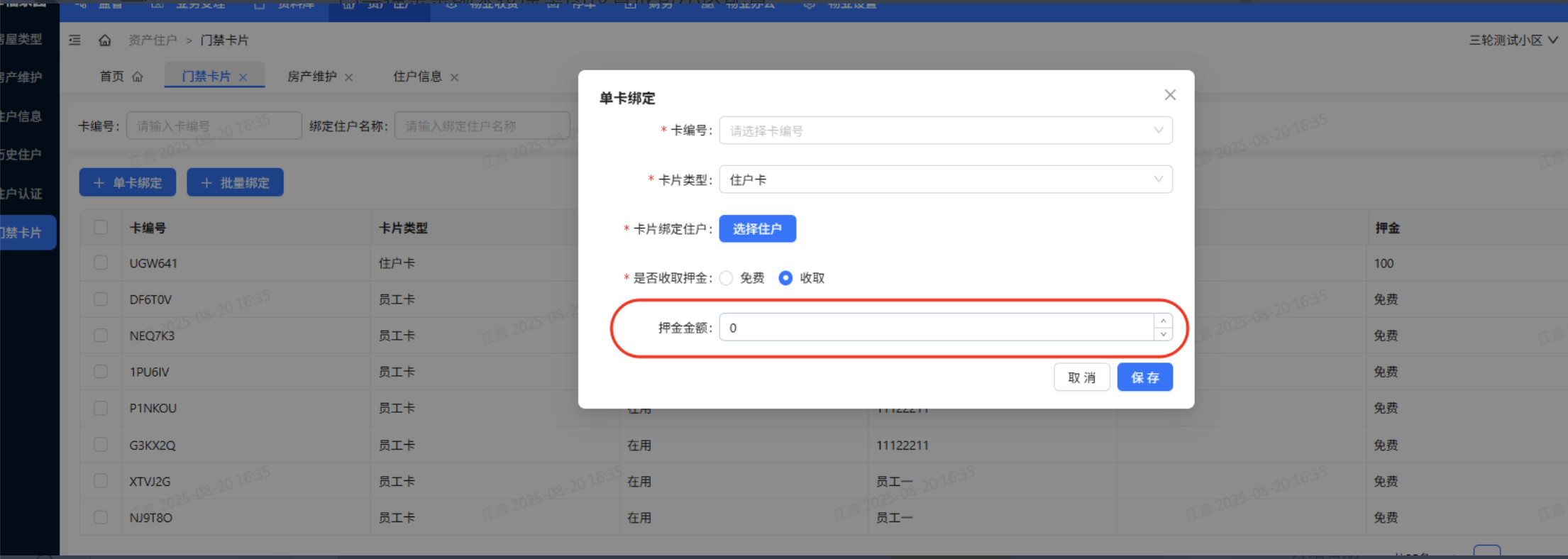
Task: Focus the 请输入绑定住户名称 search field
Action: 482,126
